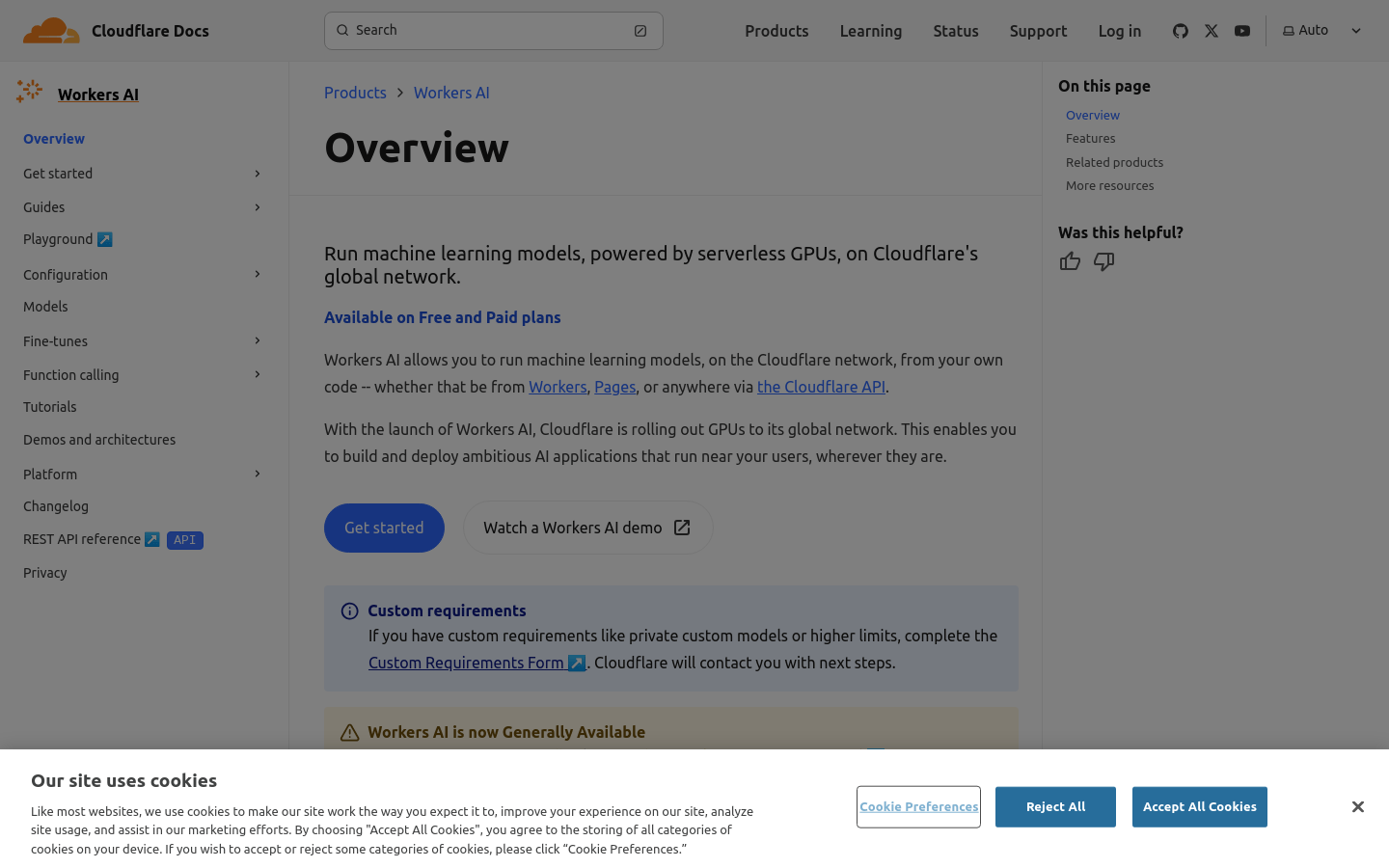
Task: Click the Cloudflare cloud logo icon
Action: tap(51, 31)
